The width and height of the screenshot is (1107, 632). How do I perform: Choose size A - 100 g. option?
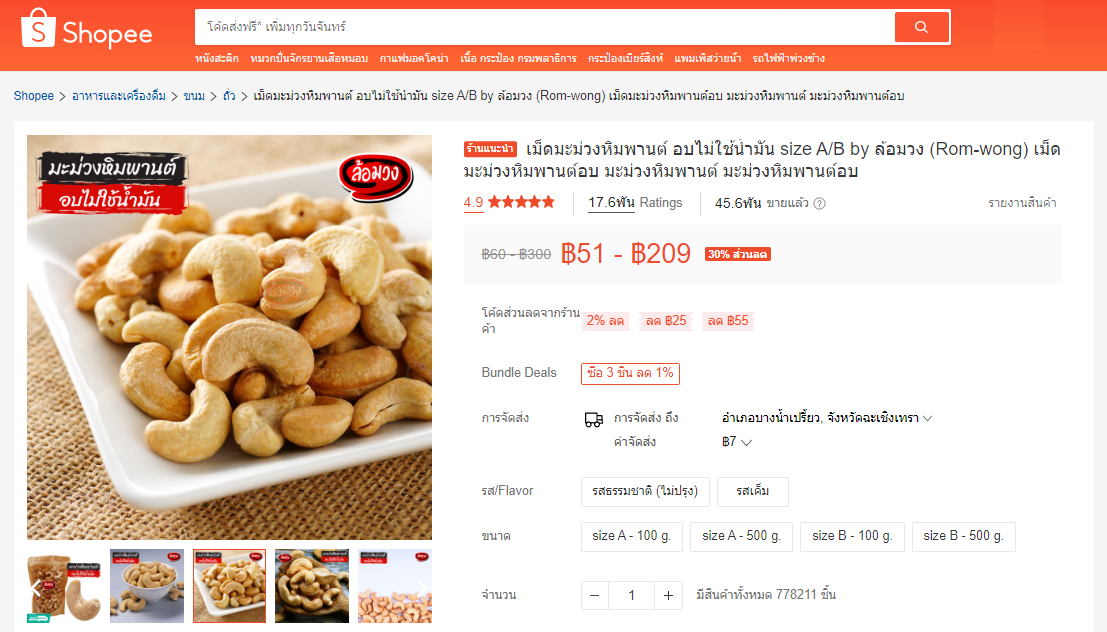click(x=632, y=537)
